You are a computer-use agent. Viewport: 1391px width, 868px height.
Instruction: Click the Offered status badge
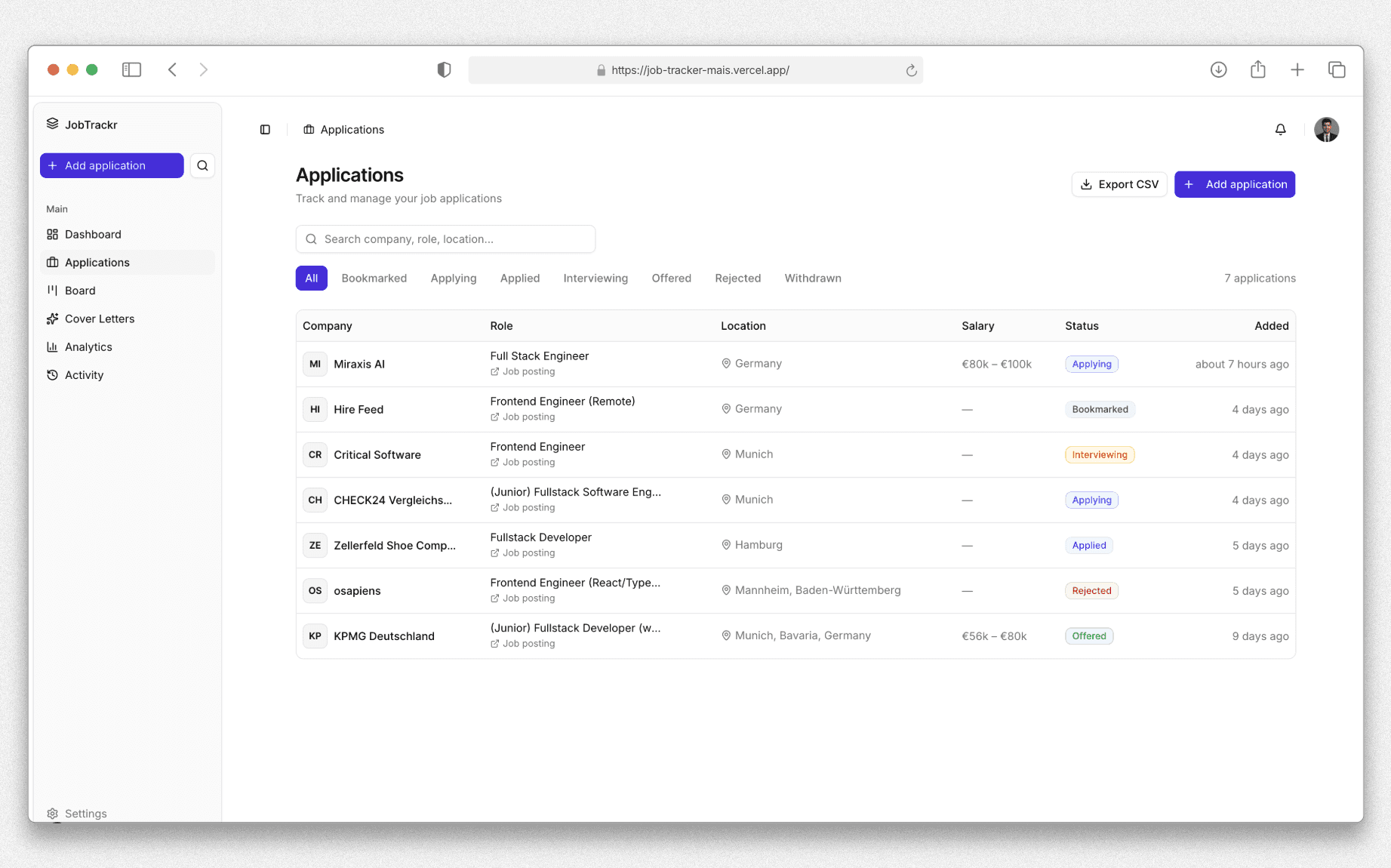point(1088,636)
